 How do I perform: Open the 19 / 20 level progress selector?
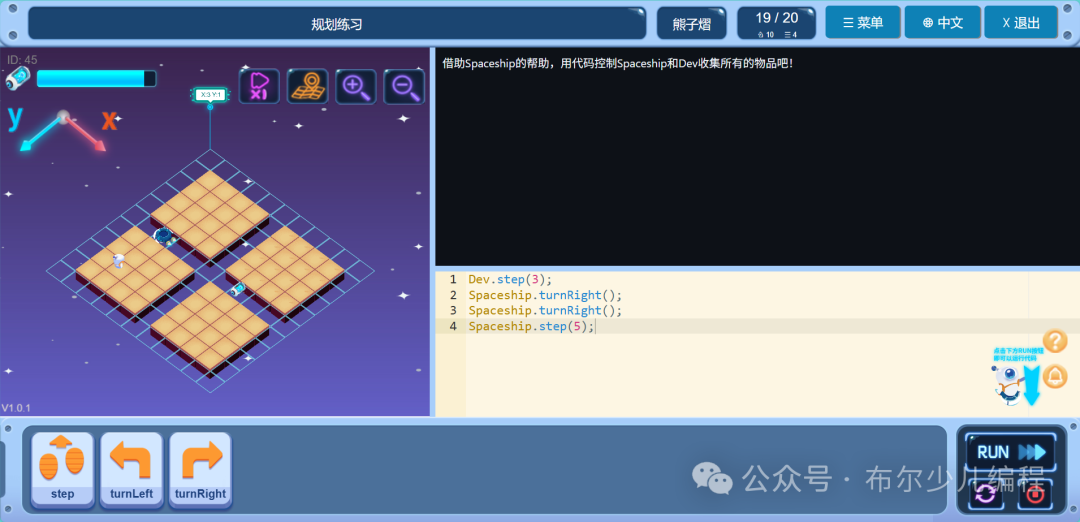[776, 23]
